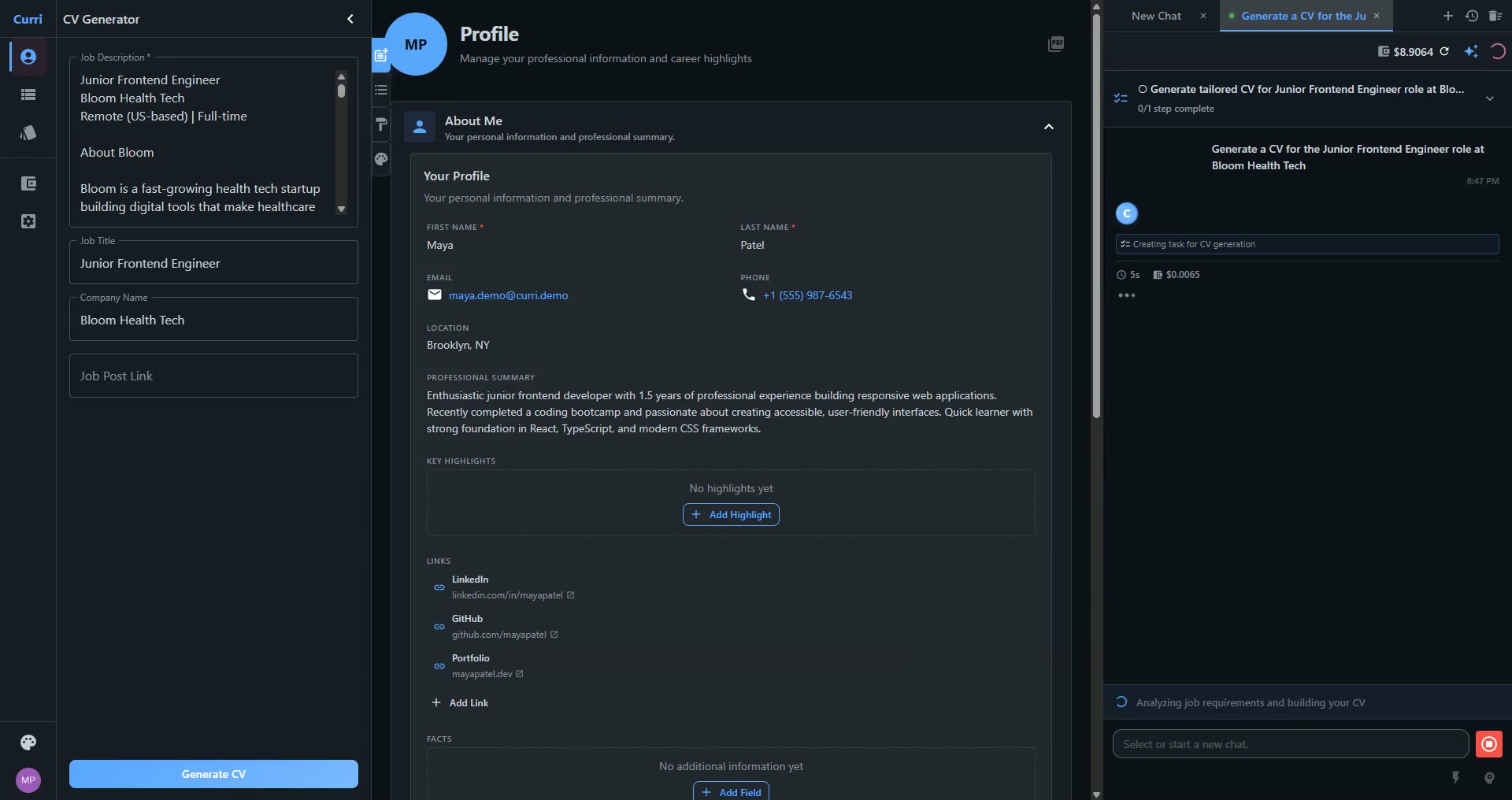Stop the running generation with red button
1512x800 pixels.
pos(1488,744)
